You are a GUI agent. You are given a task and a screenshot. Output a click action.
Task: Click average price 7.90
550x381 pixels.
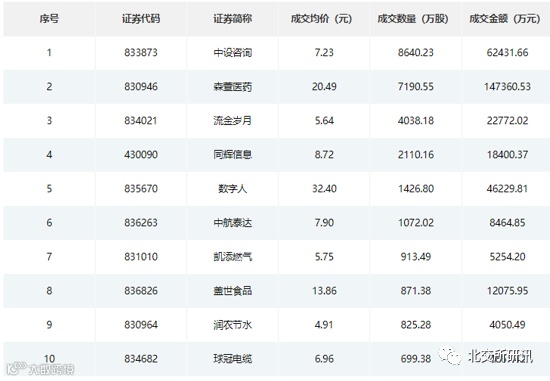[x=324, y=223]
